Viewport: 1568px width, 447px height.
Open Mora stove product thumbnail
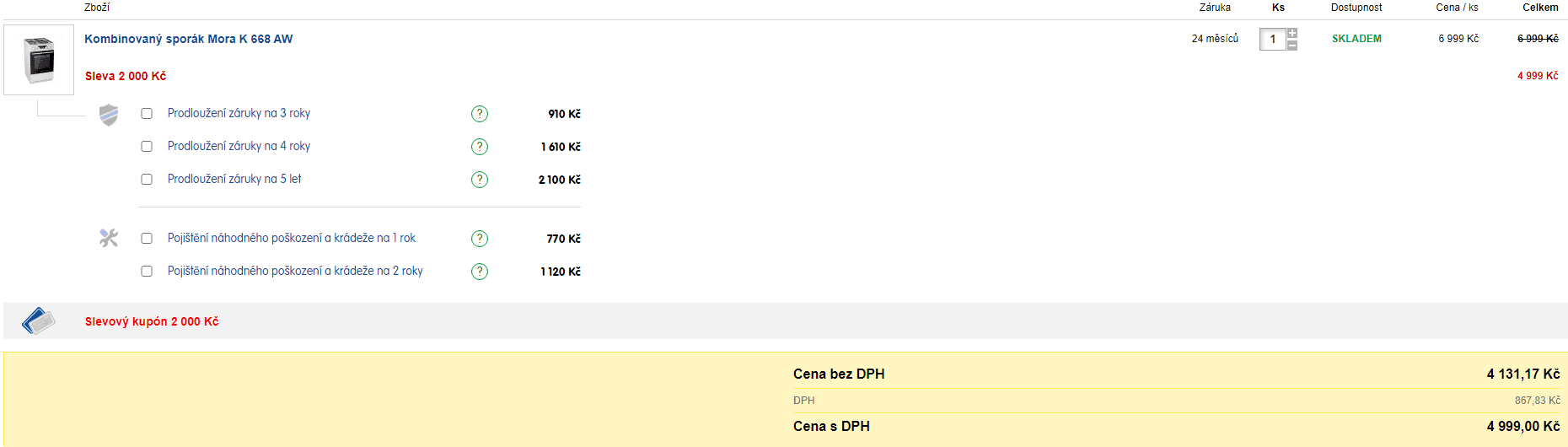pyautogui.click(x=39, y=60)
